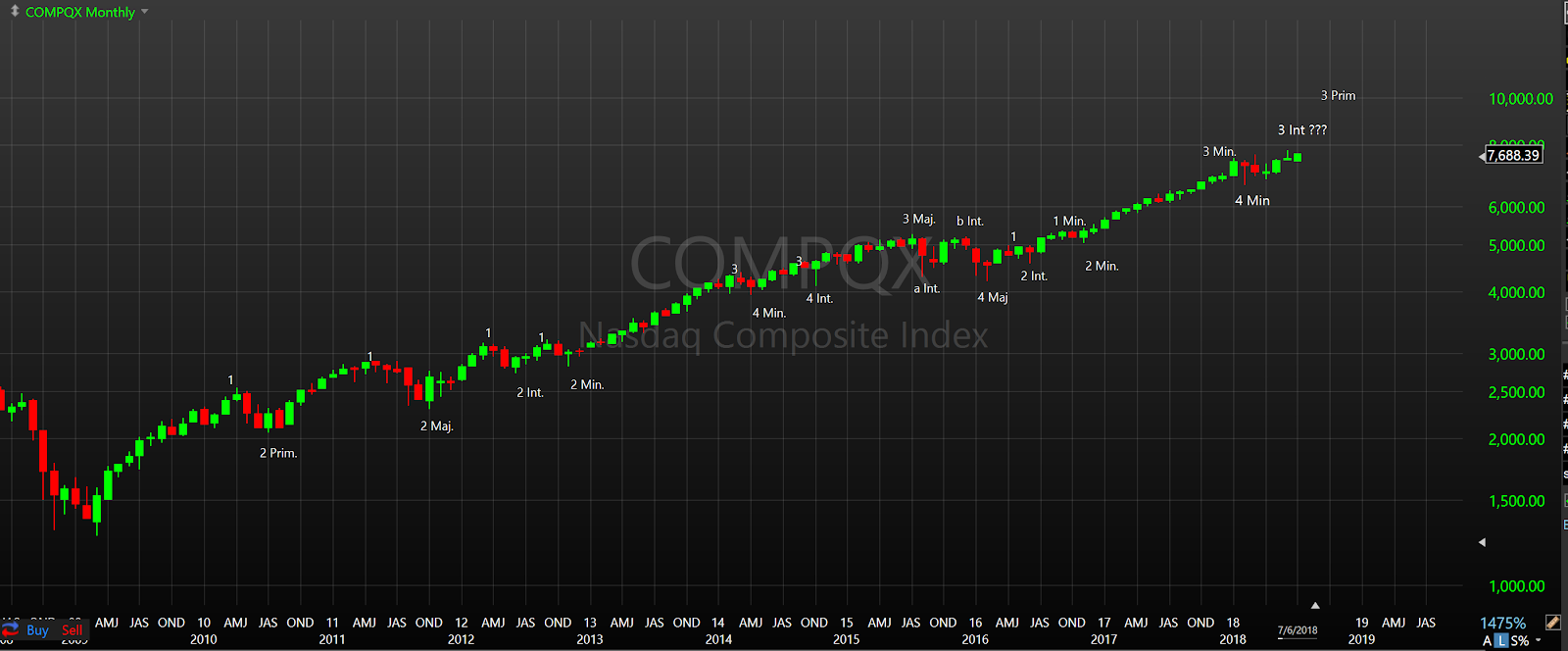The height and width of the screenshot is (651, 1568).
Task: Click the '3 Maj.' wave label
Action: click(x=919, y=219)
